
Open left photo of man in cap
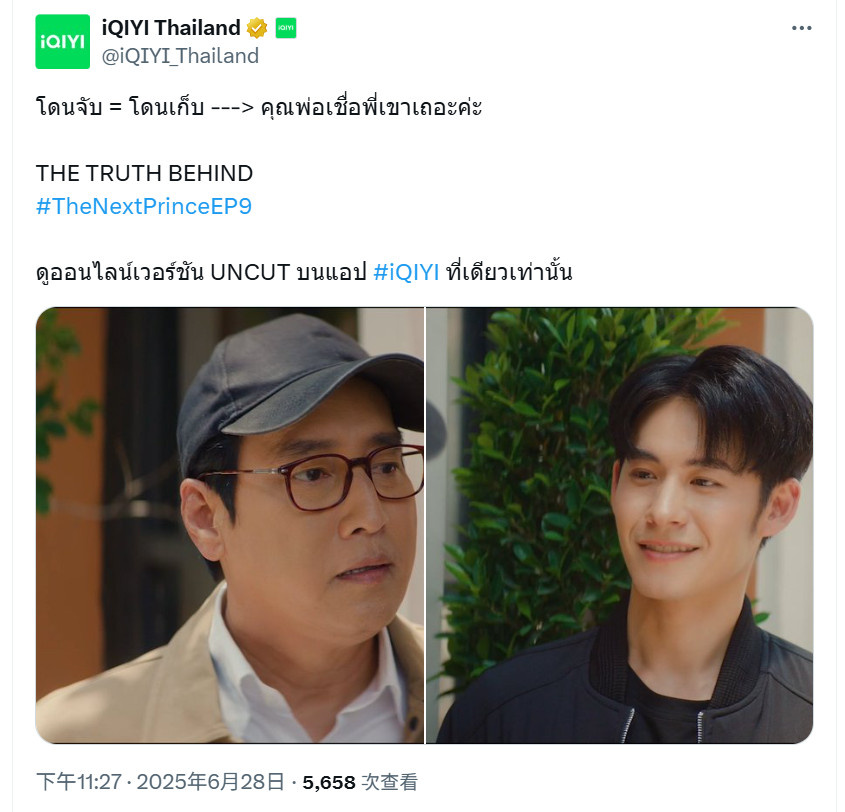[x=230, y=525]
